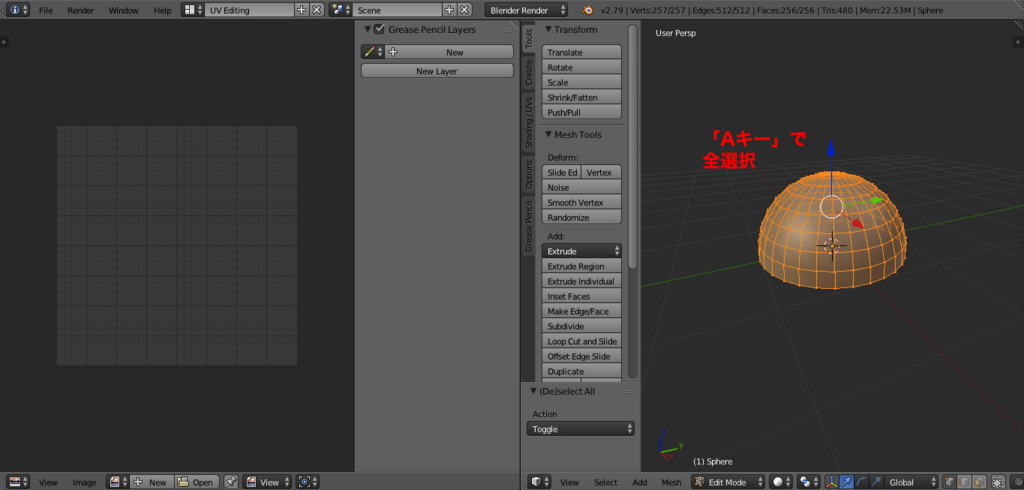The image size is (1024, 490).
Task: Open UV editor pivot point selector
Action: pos(307,482)
